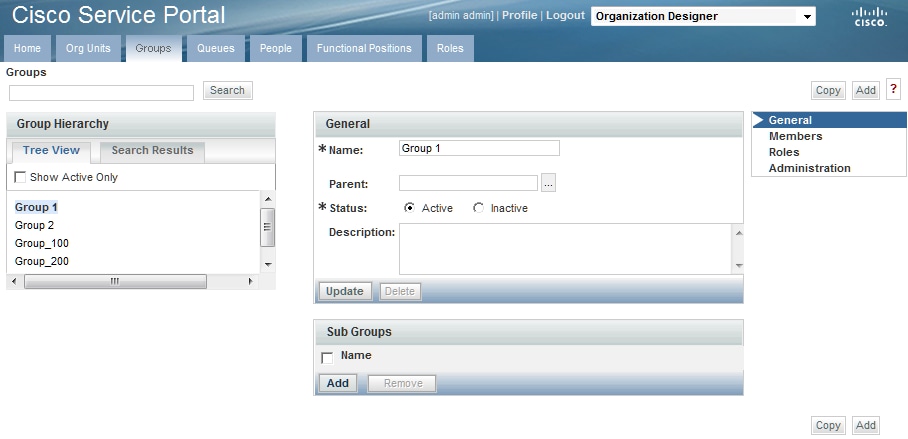Select Group 2 in the tree

point(34,225)
